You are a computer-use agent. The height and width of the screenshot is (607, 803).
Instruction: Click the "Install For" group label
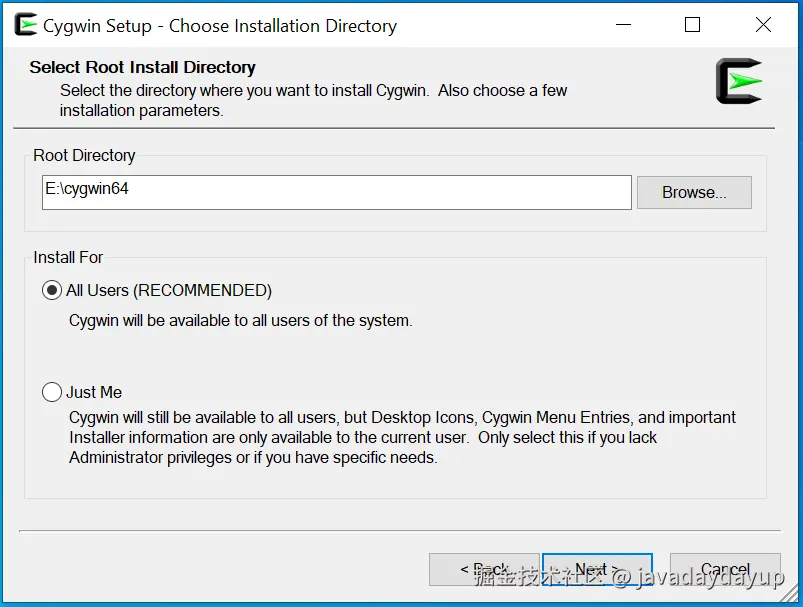click(x=67, y=257)
